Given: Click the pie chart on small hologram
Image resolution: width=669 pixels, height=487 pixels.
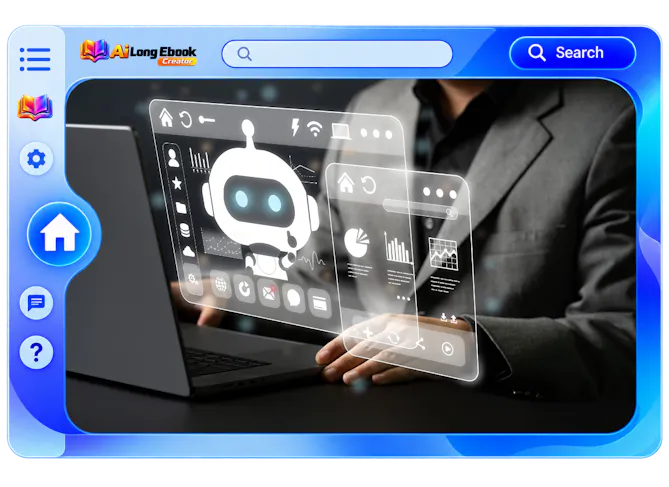Looking at the screenshot, I should [x=356, y=242].
